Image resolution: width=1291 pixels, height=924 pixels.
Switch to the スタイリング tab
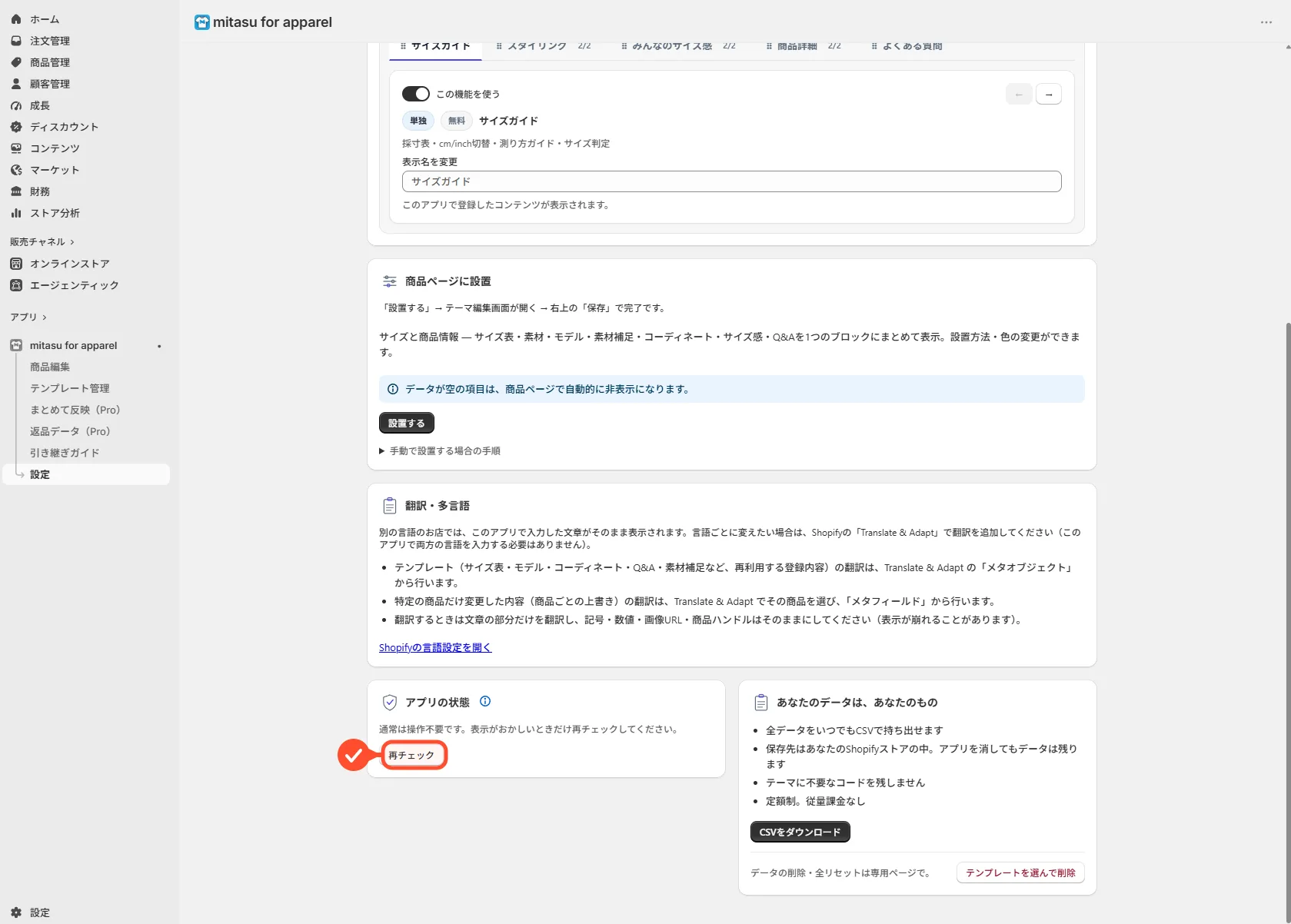click(x=543, y=48)
